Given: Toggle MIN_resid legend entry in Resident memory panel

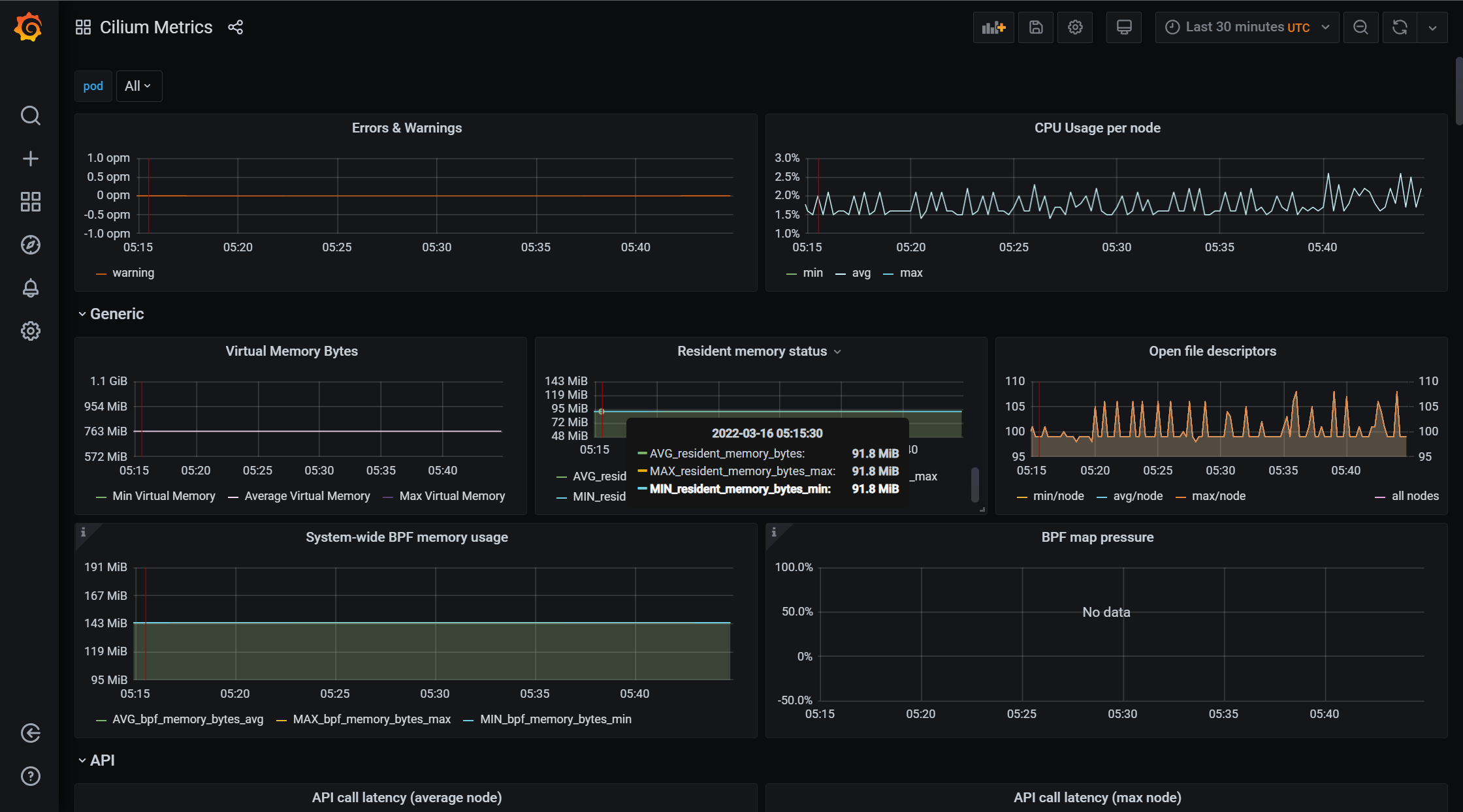Looking at the screenshot, I should pyautogui.click(x=599, y=497).
